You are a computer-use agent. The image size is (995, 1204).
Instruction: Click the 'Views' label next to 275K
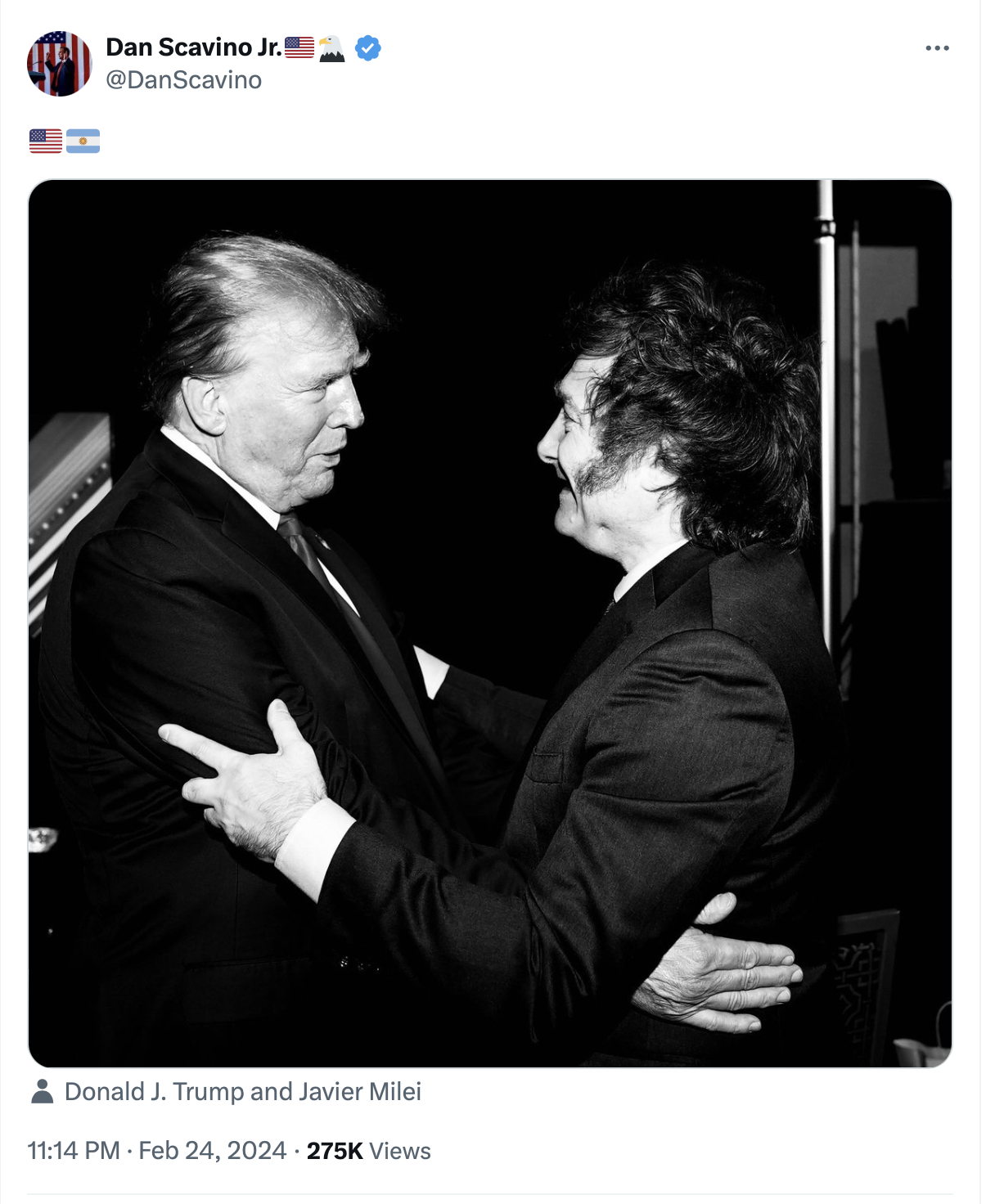pos(400,1151)
